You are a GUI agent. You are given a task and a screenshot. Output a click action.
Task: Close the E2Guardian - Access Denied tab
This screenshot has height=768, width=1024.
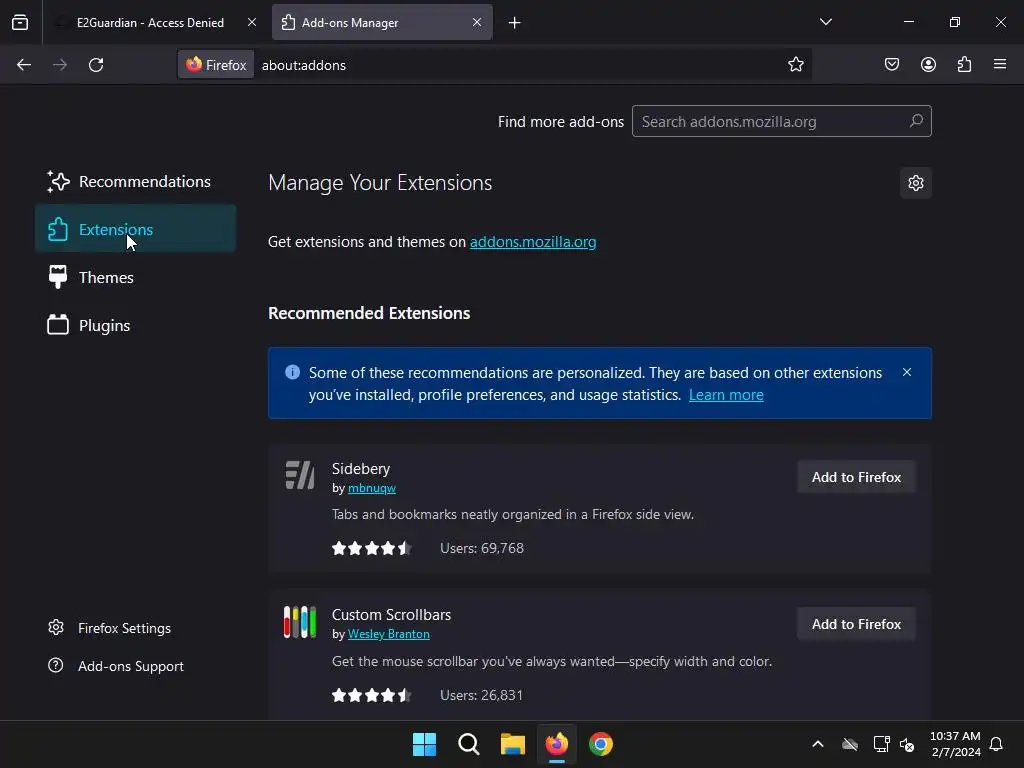click(x=251, y=22)
